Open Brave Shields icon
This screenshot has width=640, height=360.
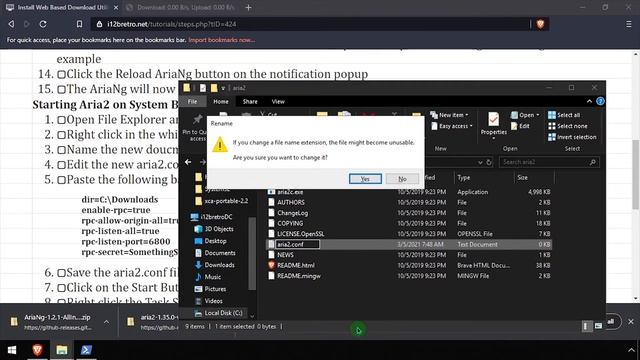[540, 24]
